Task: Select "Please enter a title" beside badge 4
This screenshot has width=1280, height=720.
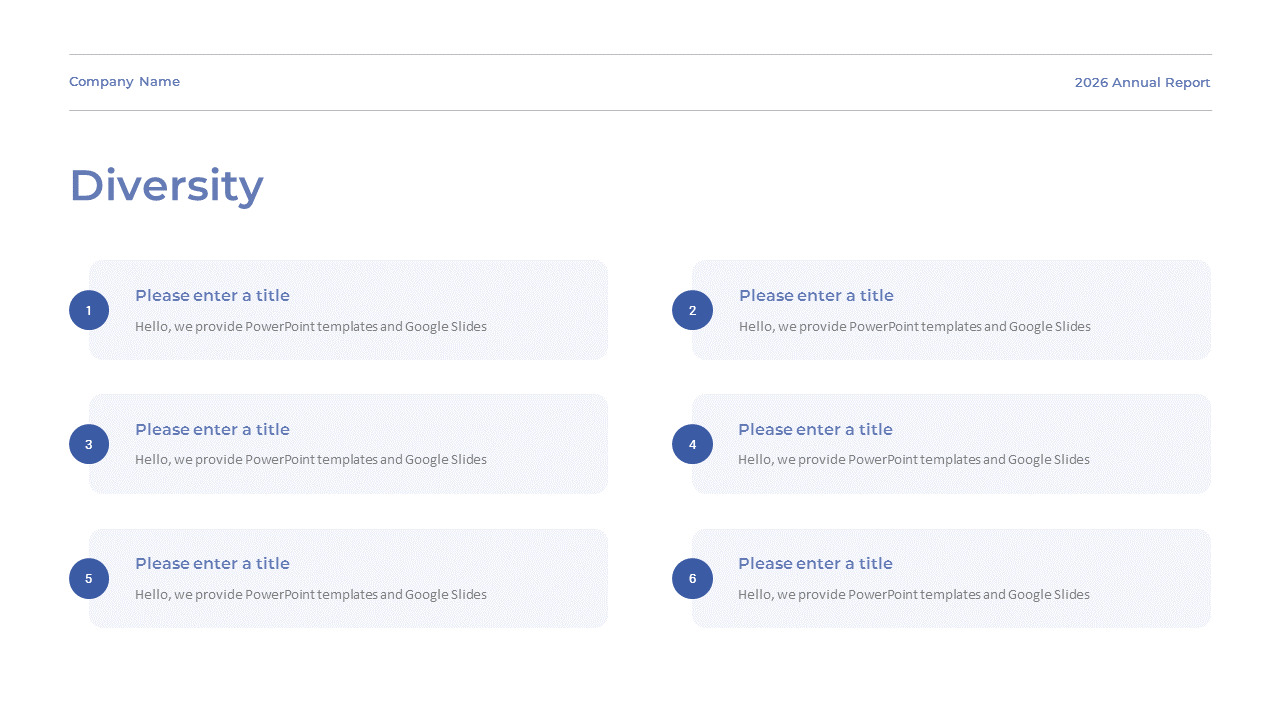Action: (x=815, y=430)
